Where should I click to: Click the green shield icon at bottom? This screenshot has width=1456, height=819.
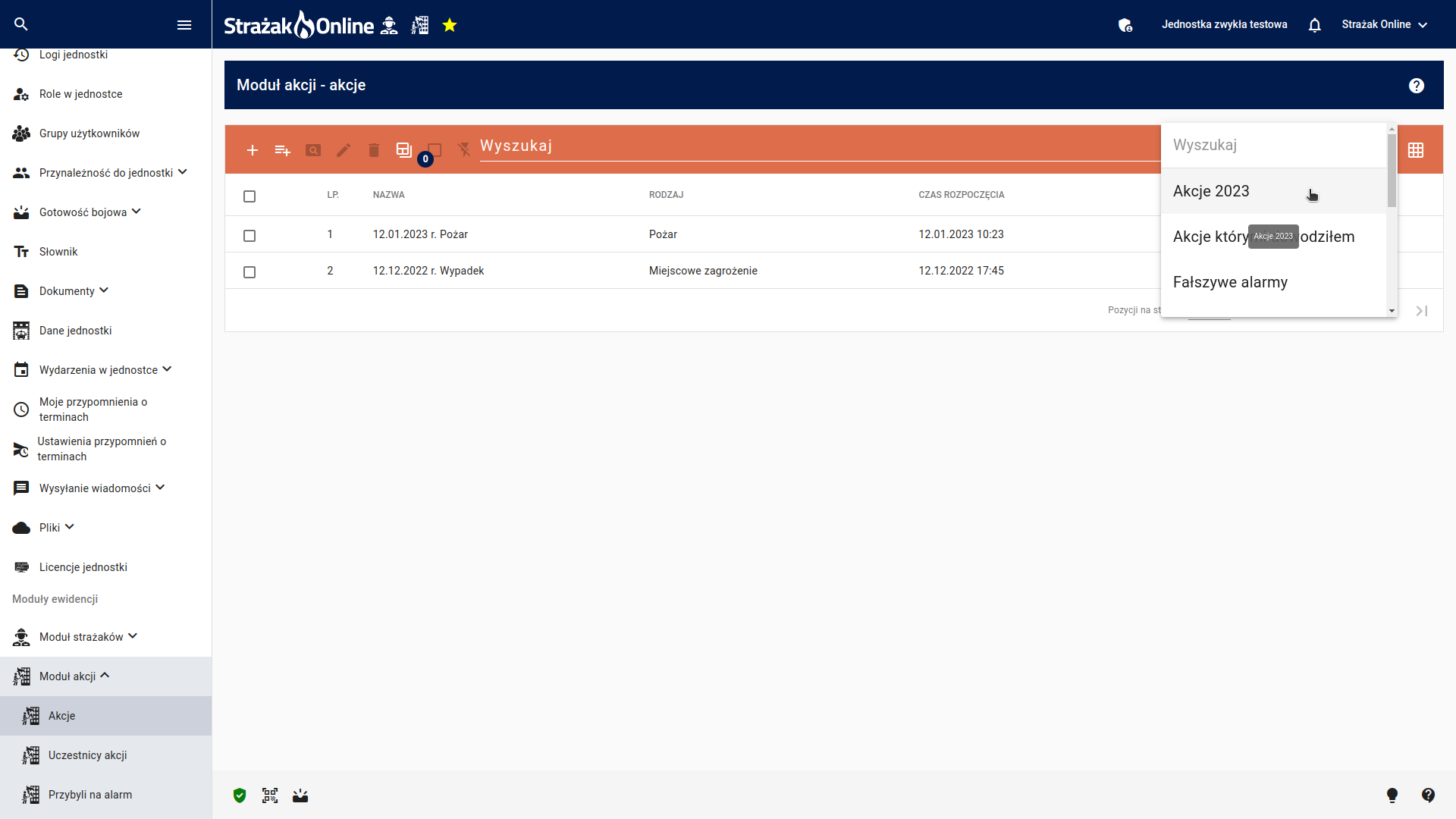pos(240,795)
